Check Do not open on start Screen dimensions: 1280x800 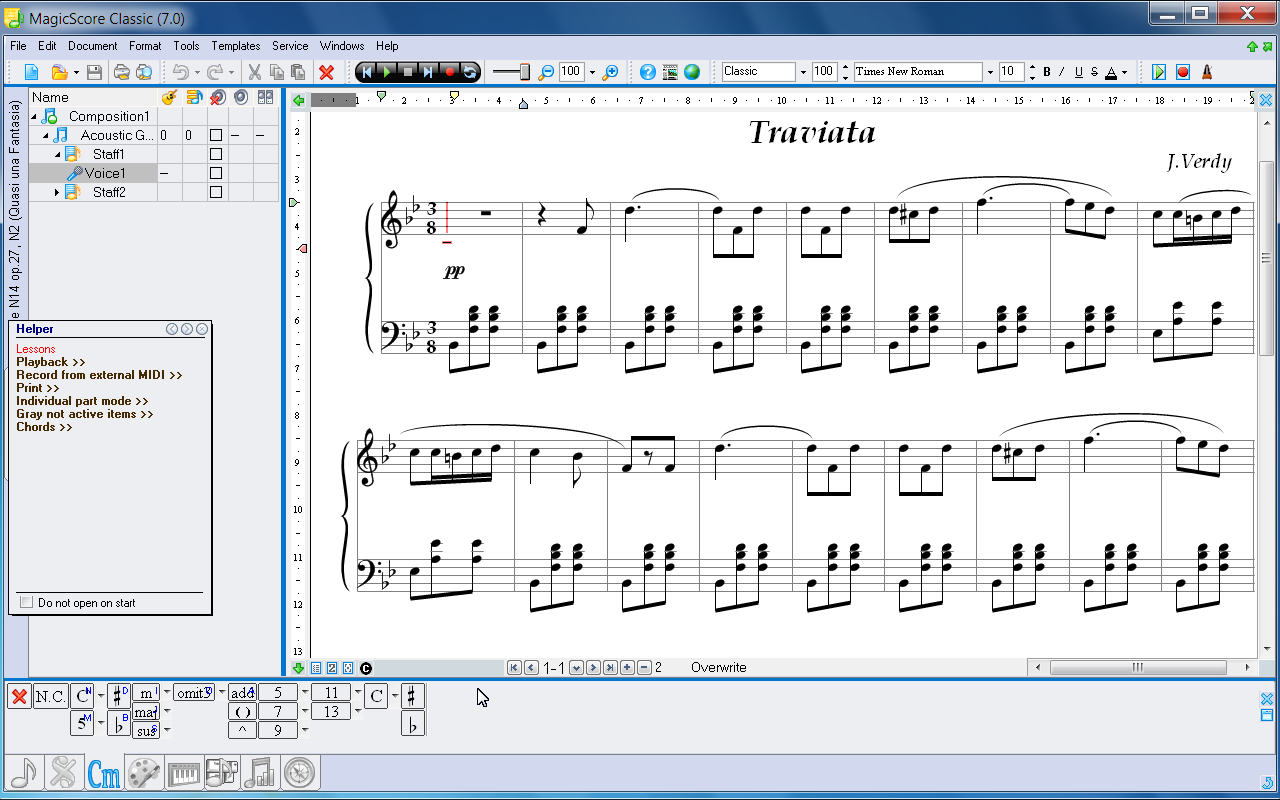click(27, 603)
